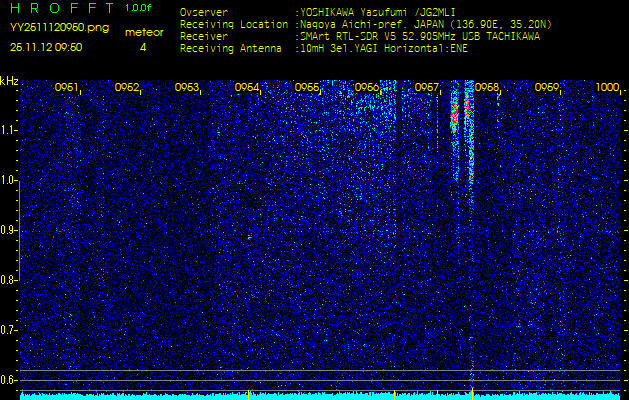
Task: Click the kHz axis unit label
Action: 9,81
